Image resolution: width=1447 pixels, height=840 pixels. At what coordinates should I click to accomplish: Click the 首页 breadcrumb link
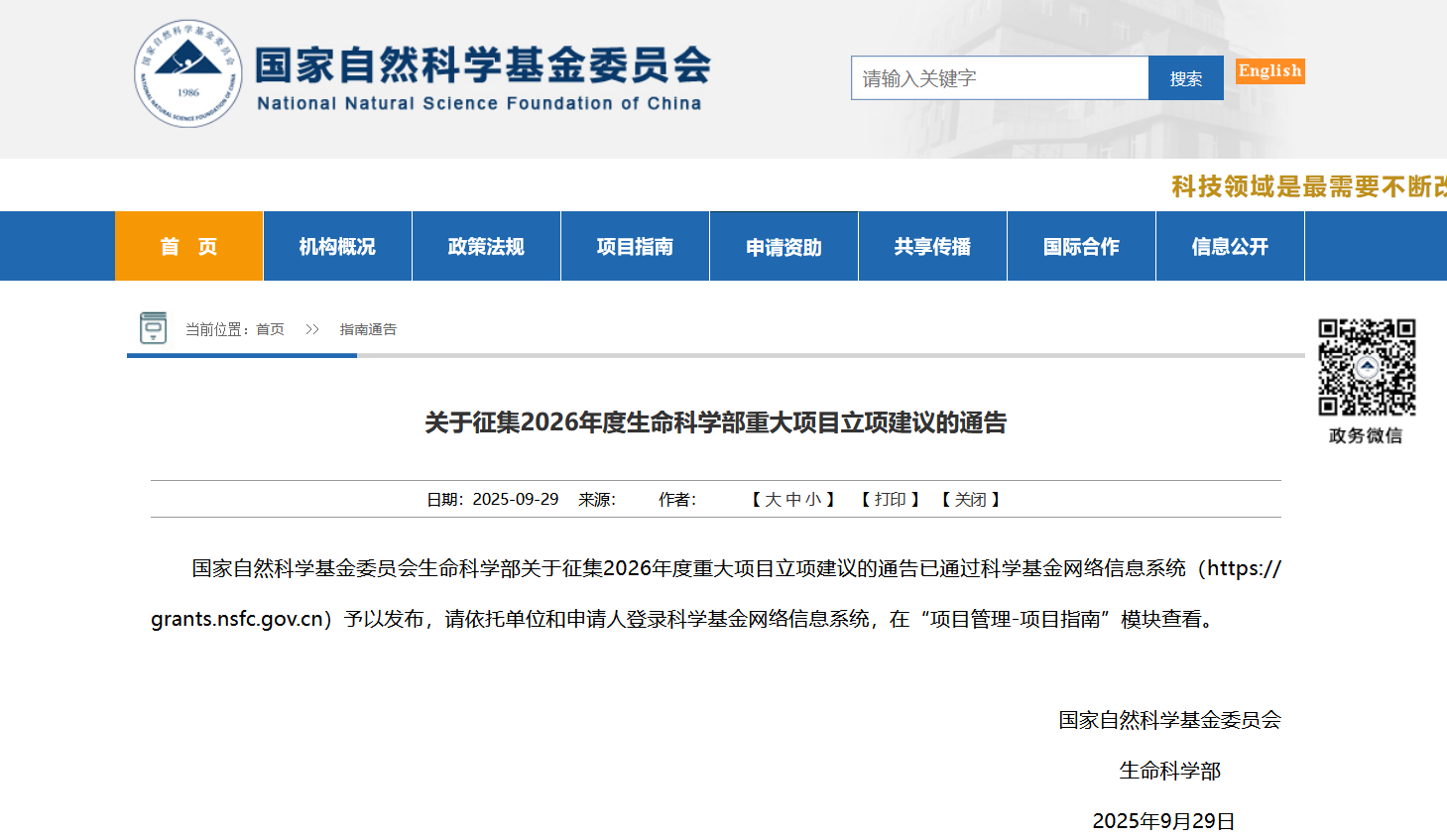point(270,329)
